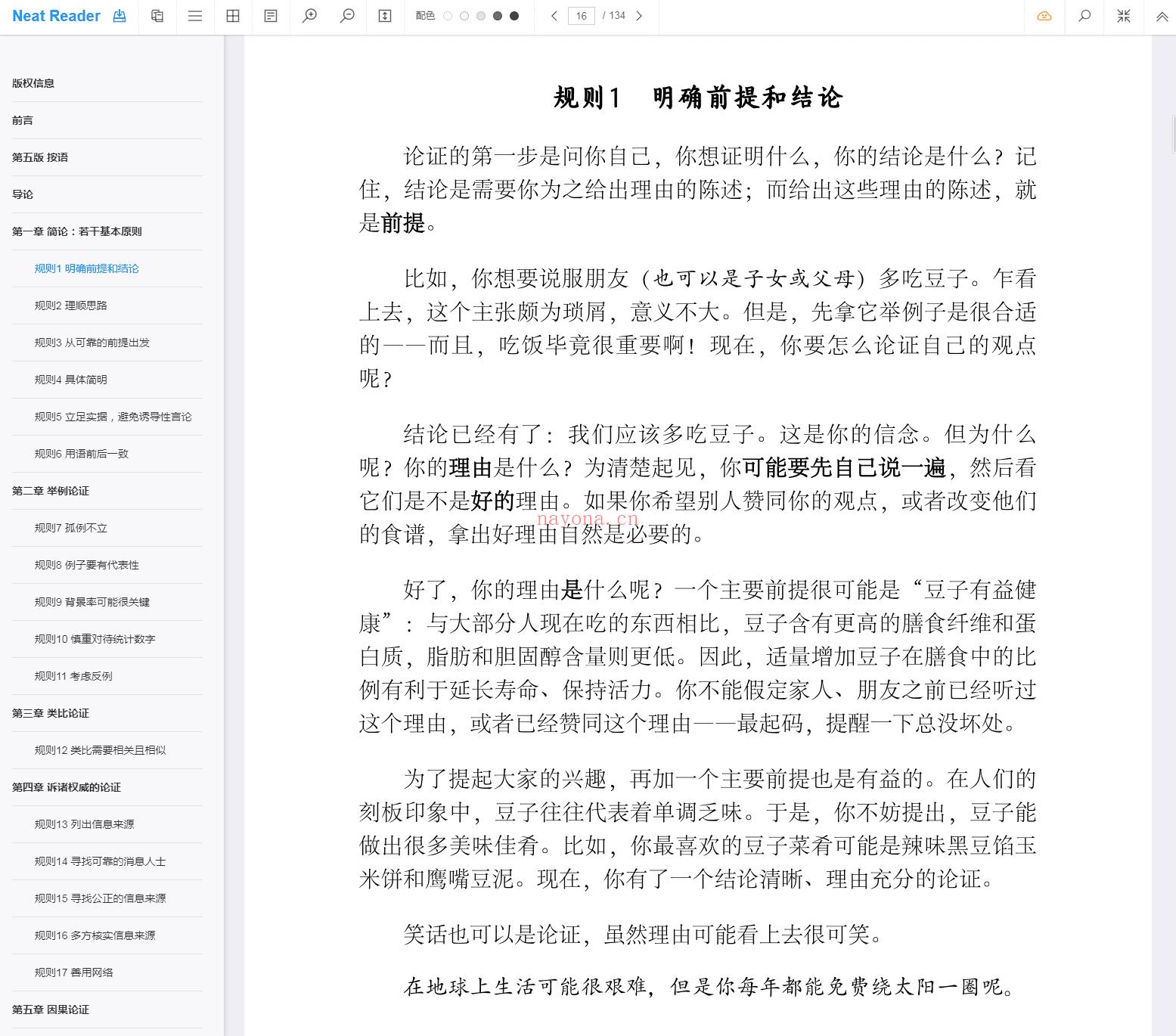1176x1036 pixels.
Task: Zoom out using the magnifier minus icon
Action: point(347,16)
